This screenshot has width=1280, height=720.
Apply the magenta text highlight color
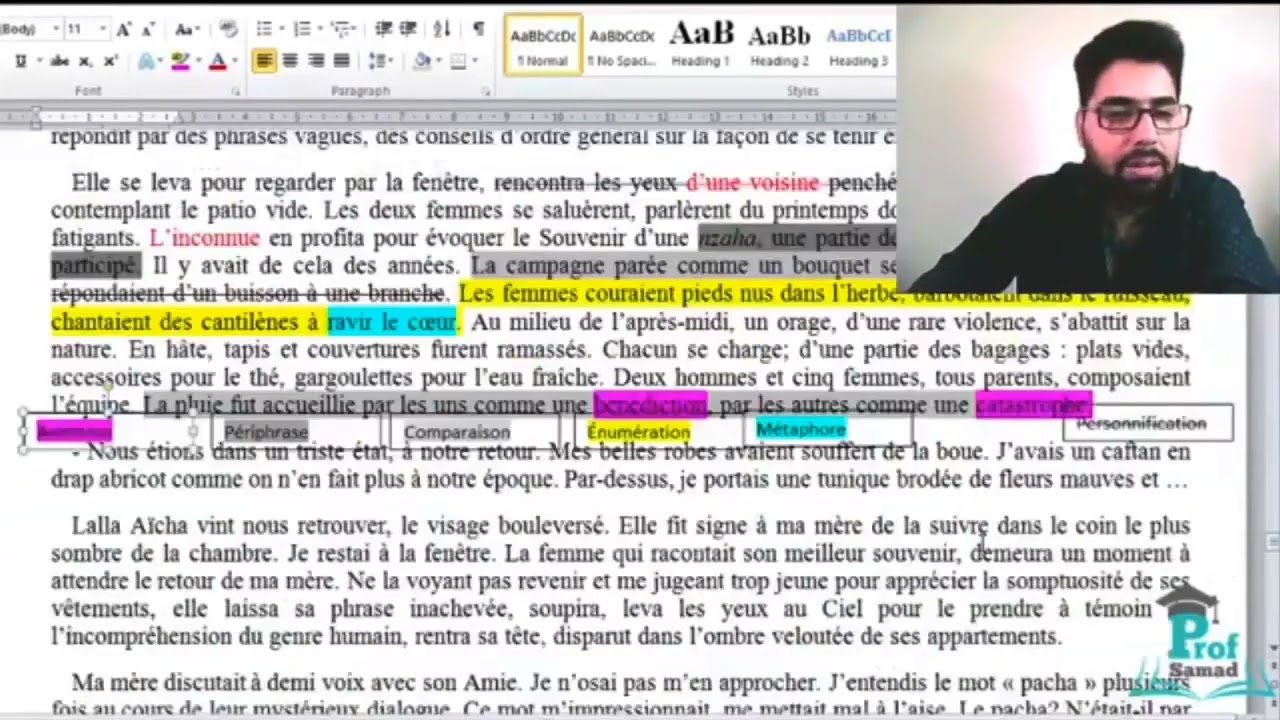[180, 61]
